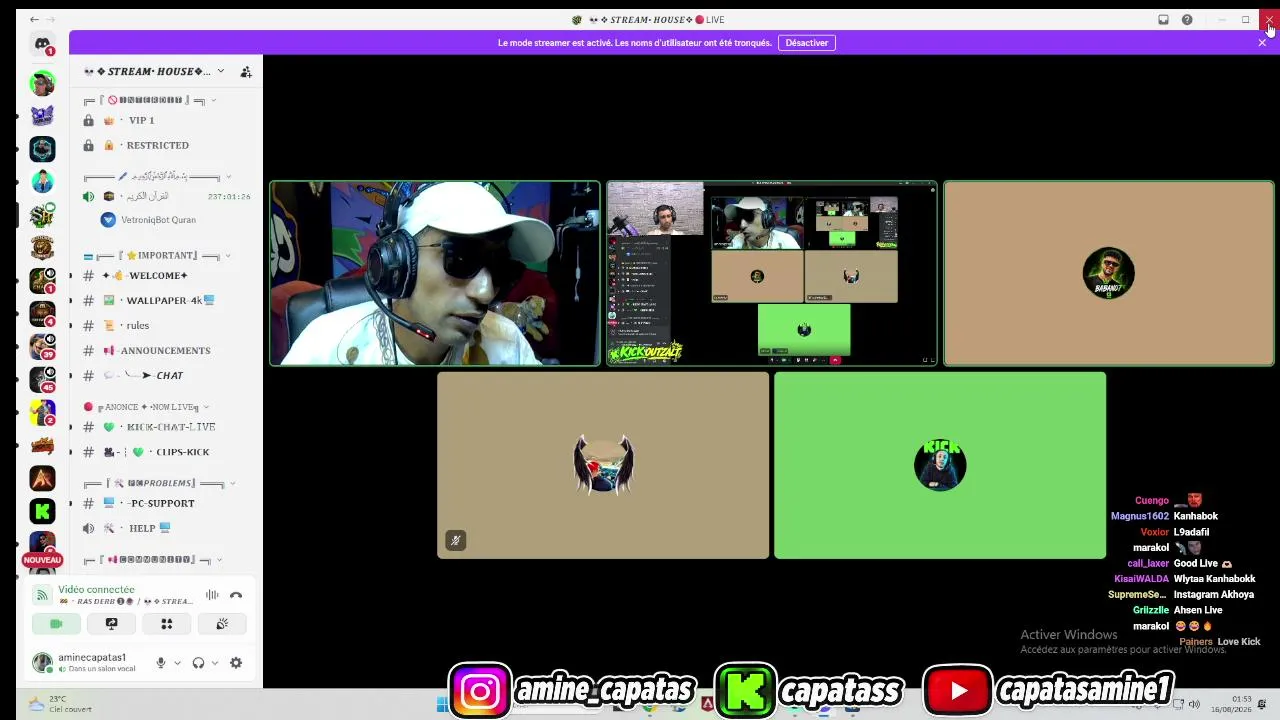Collapse the ANONCE NOW LIVE category
This screenshot has width=1280, height=720.
pos(148,407)
